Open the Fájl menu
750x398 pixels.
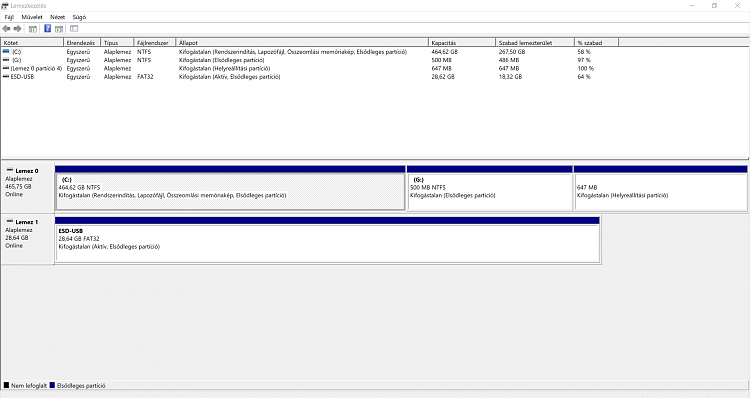coord(9,17)
